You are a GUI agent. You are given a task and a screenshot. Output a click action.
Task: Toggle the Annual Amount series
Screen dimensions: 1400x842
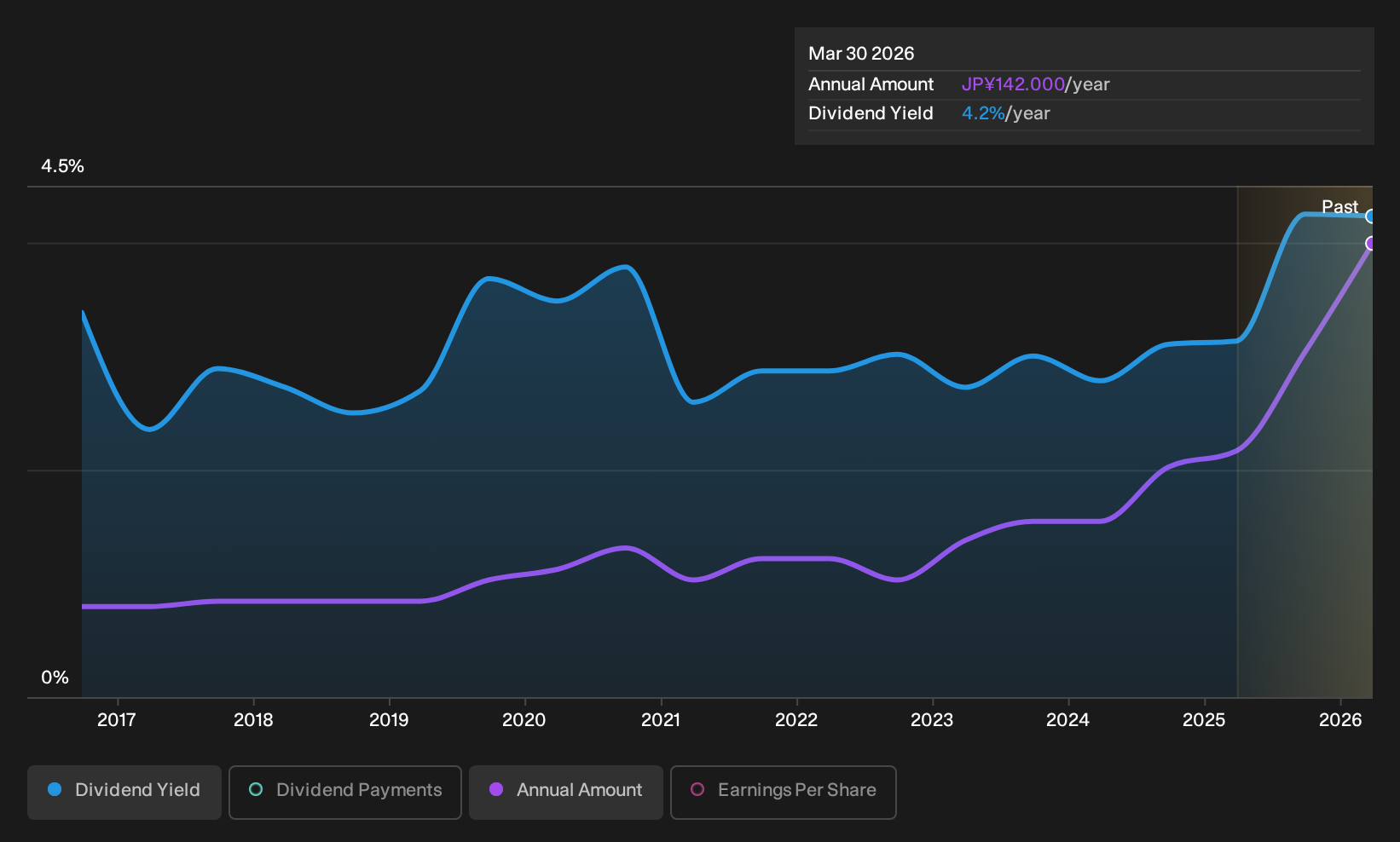[566, 793]
